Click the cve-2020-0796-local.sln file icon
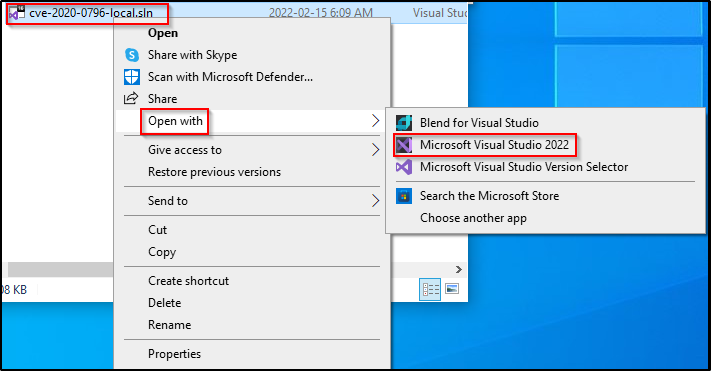 click(17, 13)
